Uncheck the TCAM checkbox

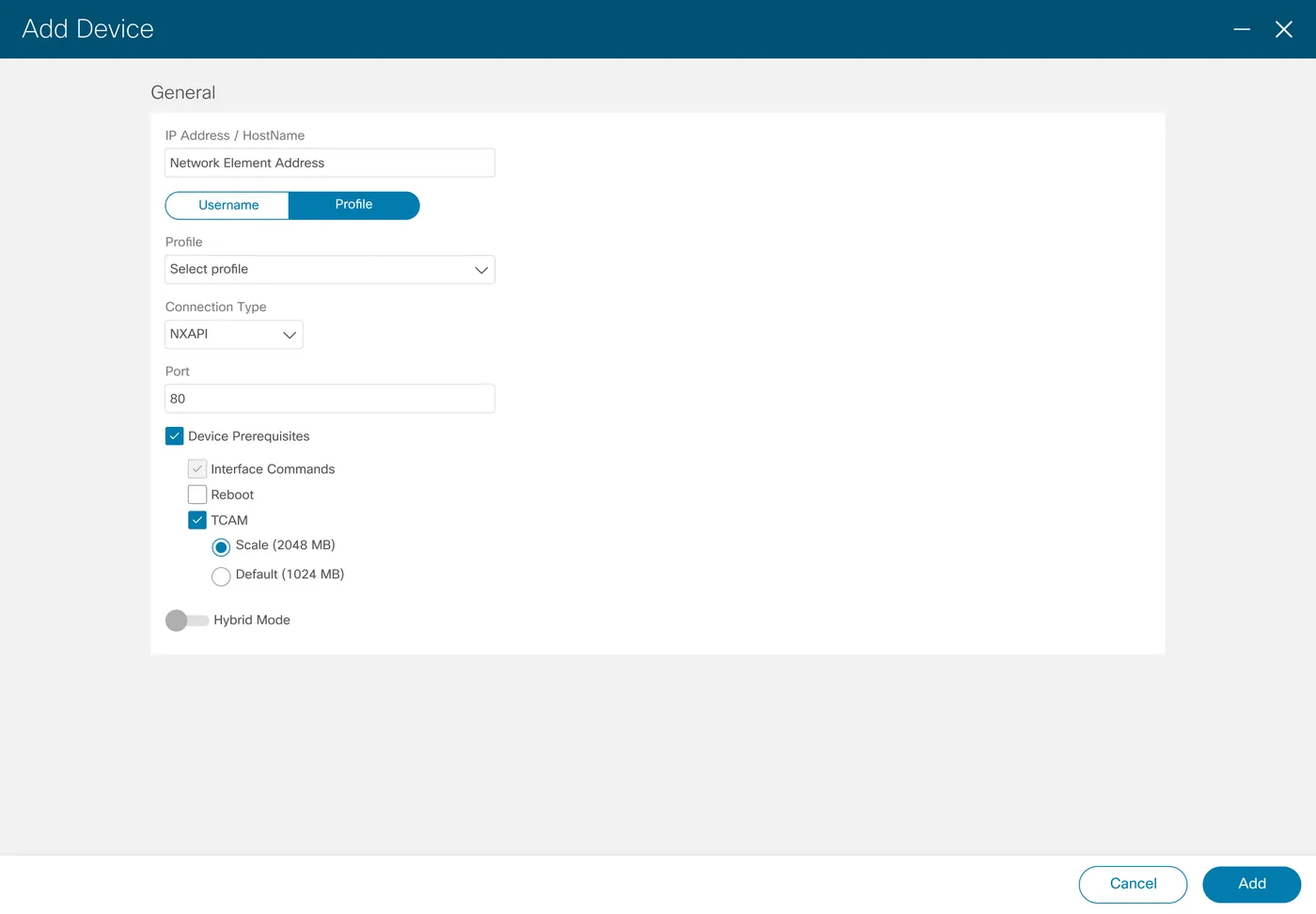pyautogui.click(x=197, y=520)
